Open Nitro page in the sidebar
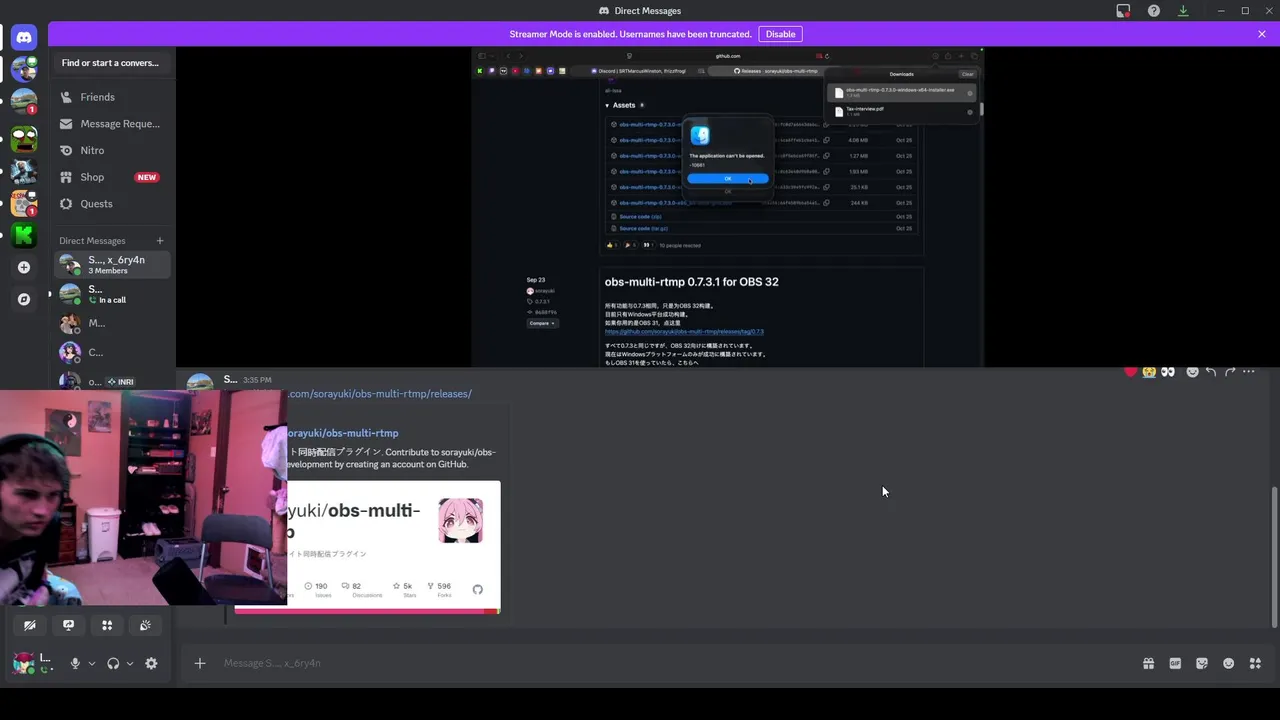Image resolution: width=1280 pixels, height=720 pixels. click(111, 150)
